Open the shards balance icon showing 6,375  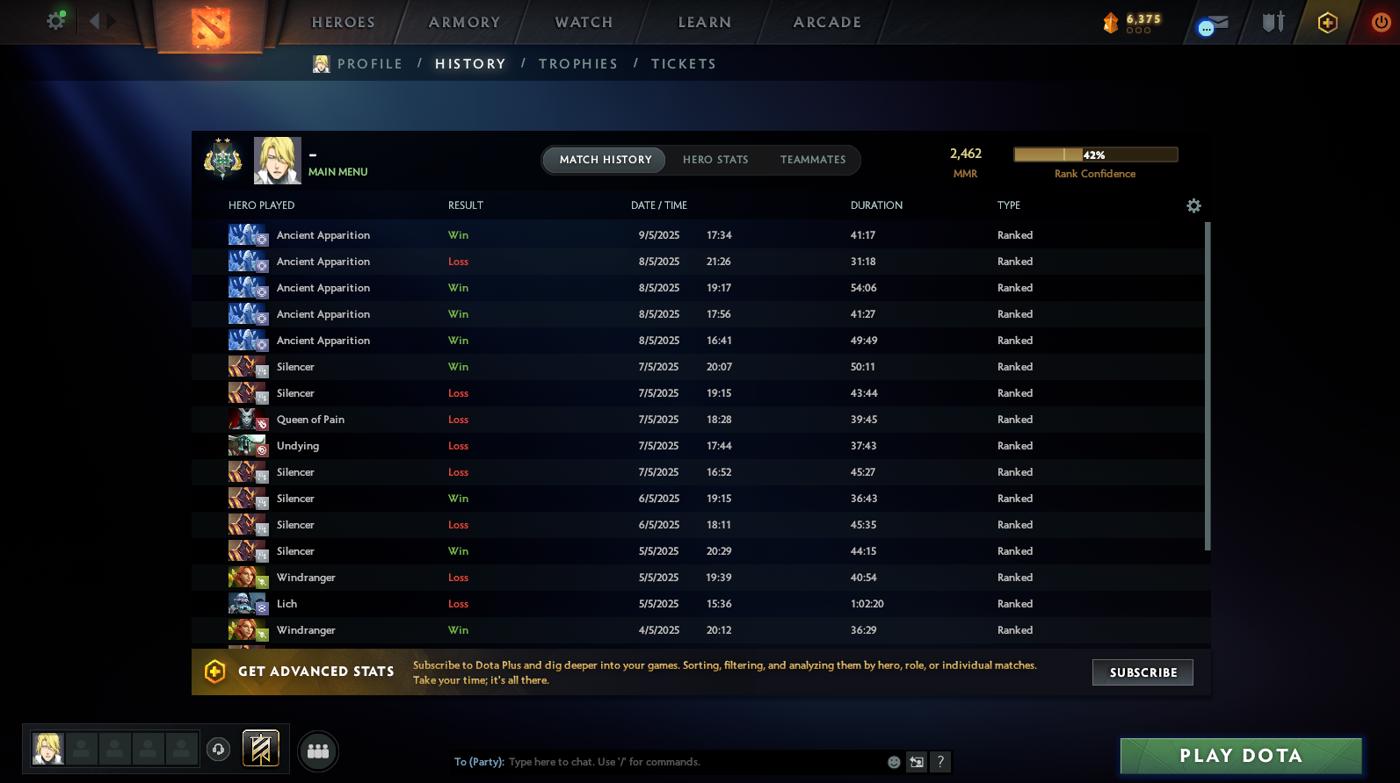point(1110,22)
